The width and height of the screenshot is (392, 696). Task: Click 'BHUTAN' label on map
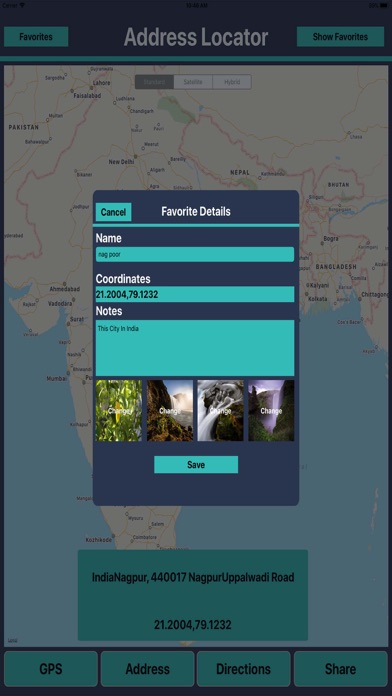[x=339, y=184]
